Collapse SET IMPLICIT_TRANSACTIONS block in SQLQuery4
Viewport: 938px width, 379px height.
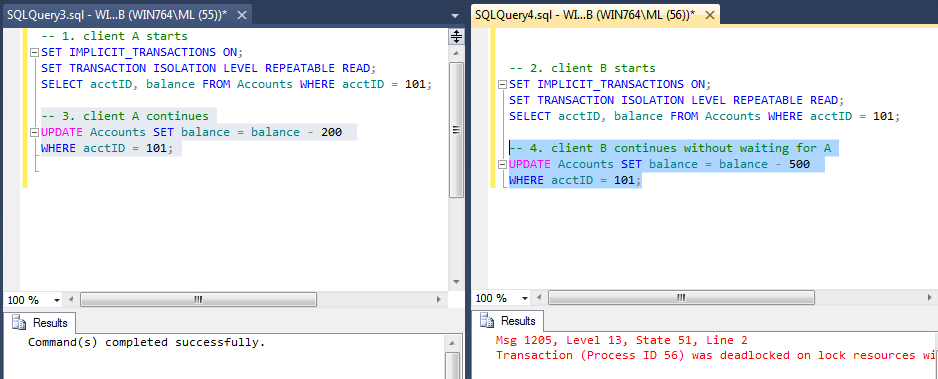[502, 84]
